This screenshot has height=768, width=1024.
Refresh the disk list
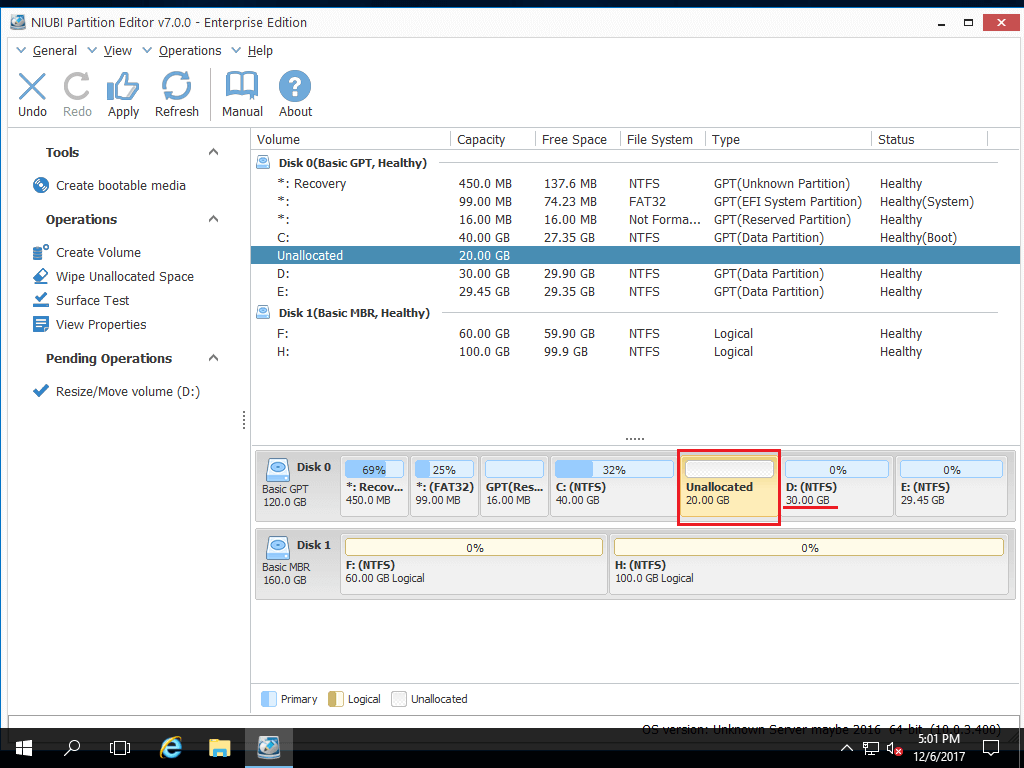pos(176,87)
